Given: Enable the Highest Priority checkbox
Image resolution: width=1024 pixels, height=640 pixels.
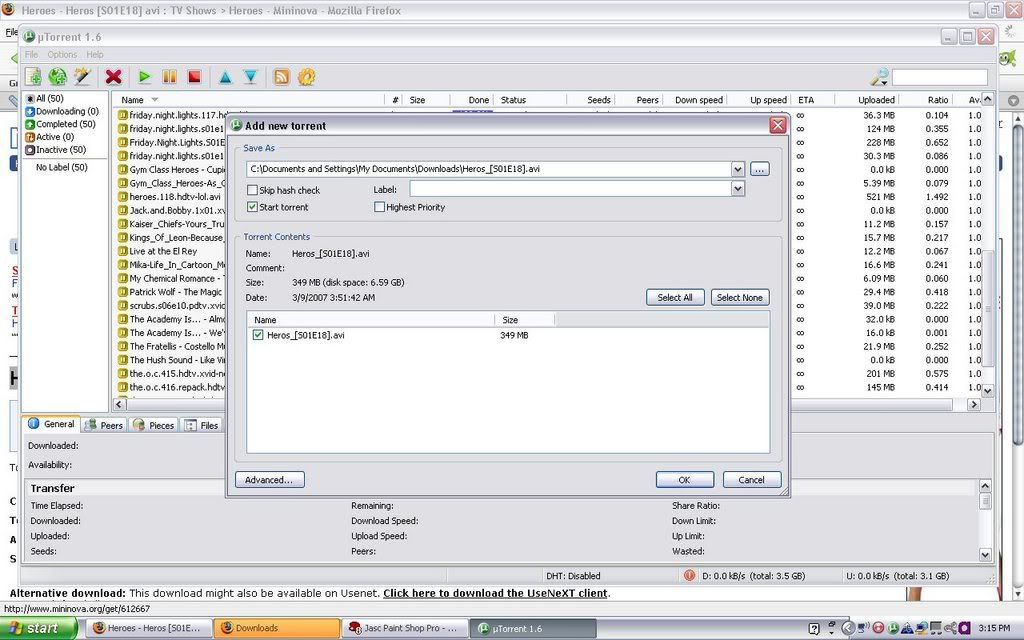Looking at the screenshot, I should click(379, 207).
